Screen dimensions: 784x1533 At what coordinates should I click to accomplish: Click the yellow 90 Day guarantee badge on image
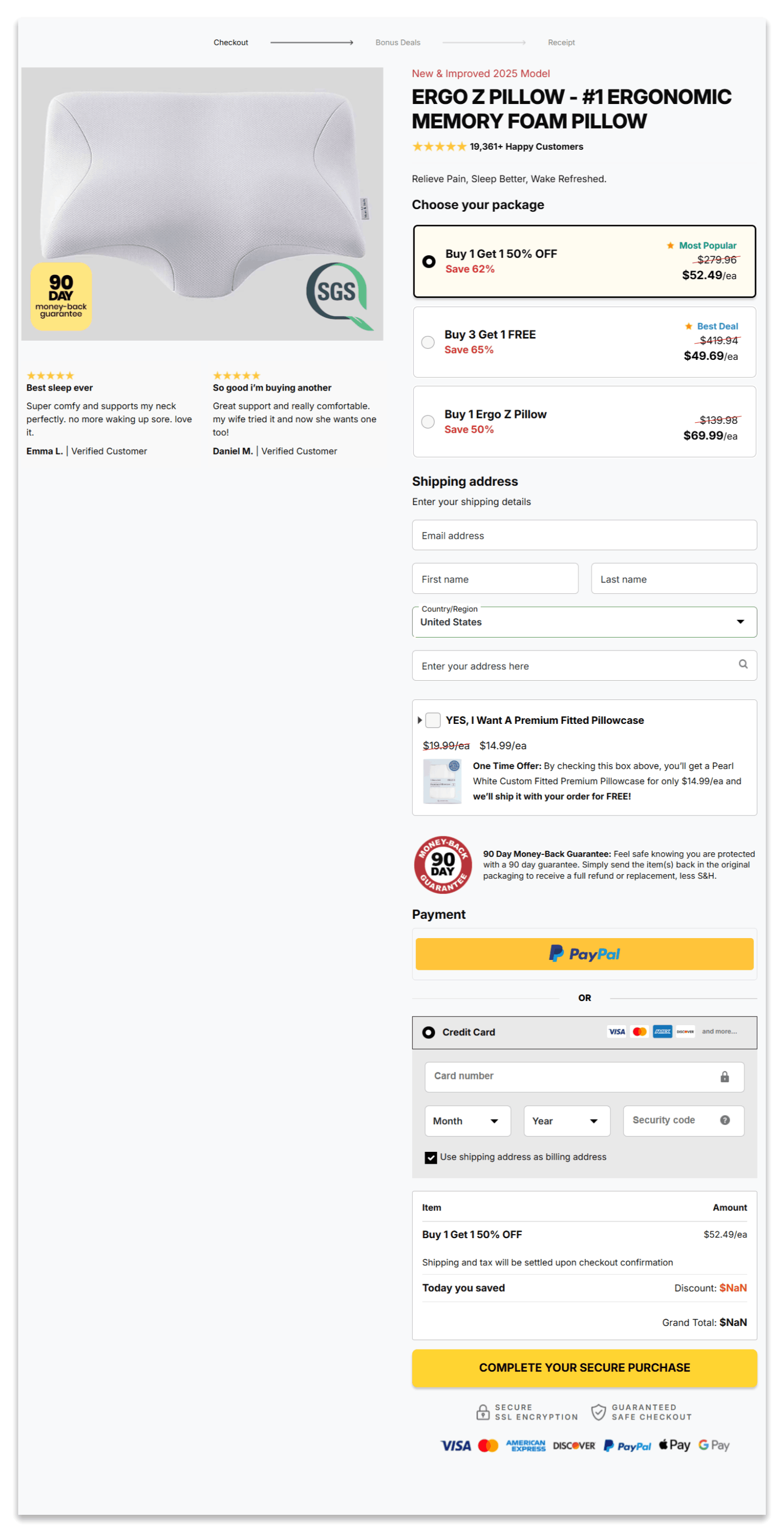click(x=61, y=296)
